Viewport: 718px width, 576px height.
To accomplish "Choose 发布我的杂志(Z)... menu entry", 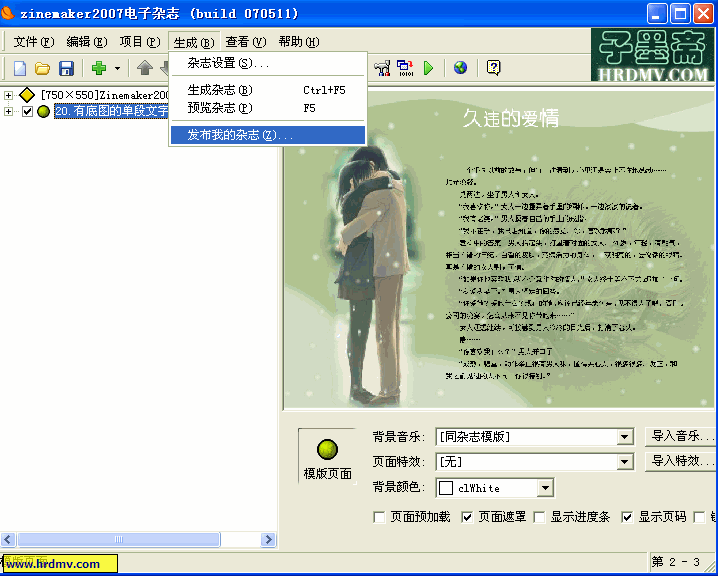I will 268,135.
